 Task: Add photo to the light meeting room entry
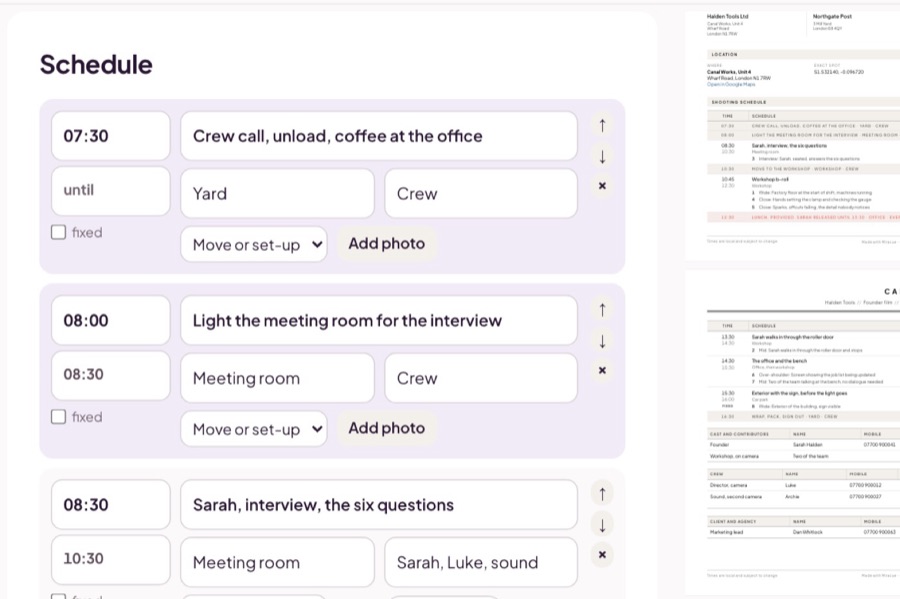[386, 428]
